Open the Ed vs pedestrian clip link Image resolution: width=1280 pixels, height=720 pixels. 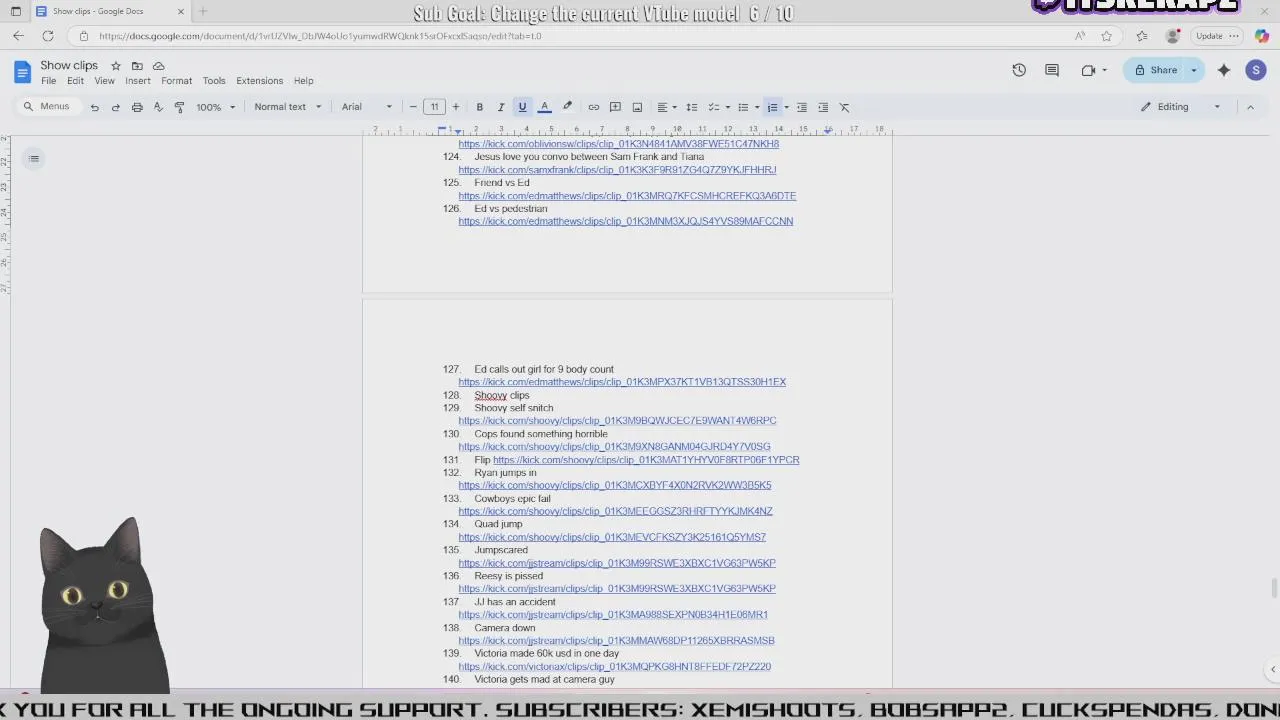[x=626, y=221]
